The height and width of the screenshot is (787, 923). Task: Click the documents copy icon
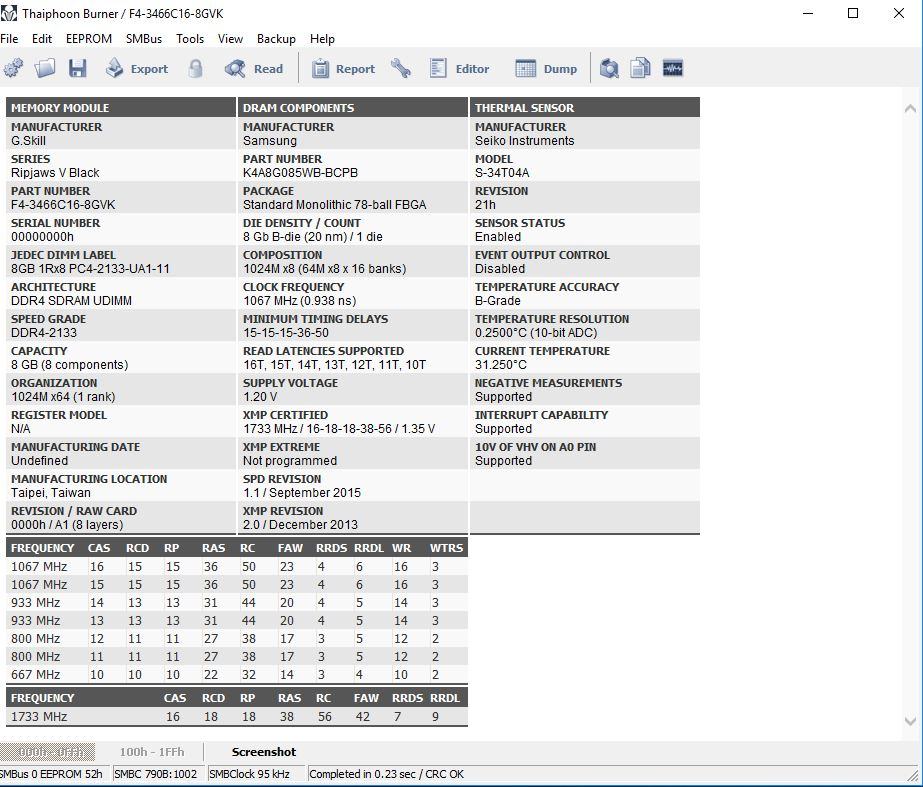640,68
